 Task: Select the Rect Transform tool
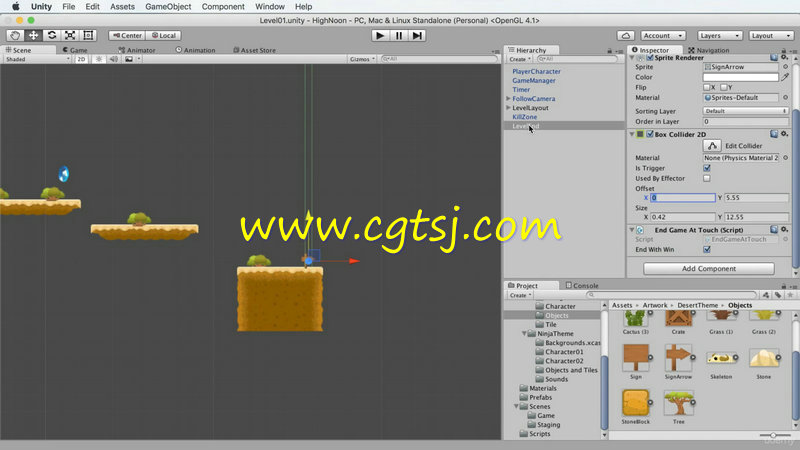click(88, 35)
